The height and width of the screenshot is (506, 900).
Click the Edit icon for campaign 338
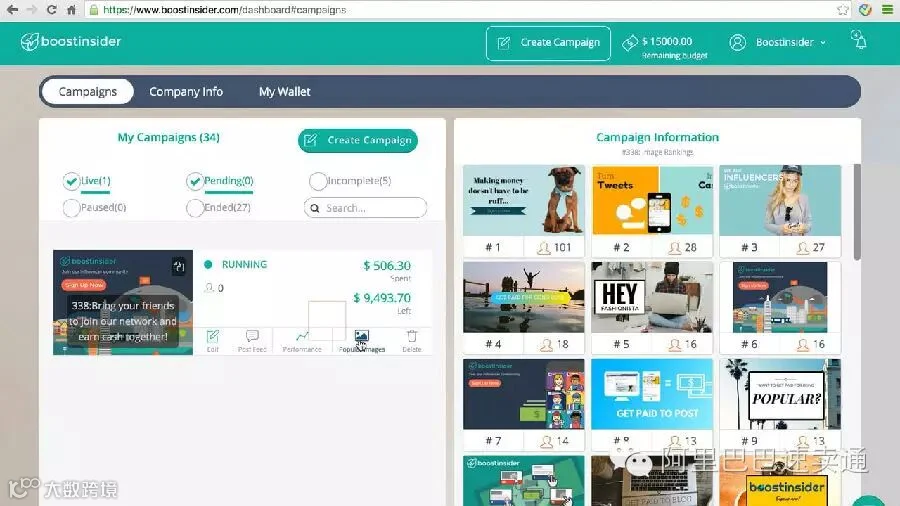[213, 336]
